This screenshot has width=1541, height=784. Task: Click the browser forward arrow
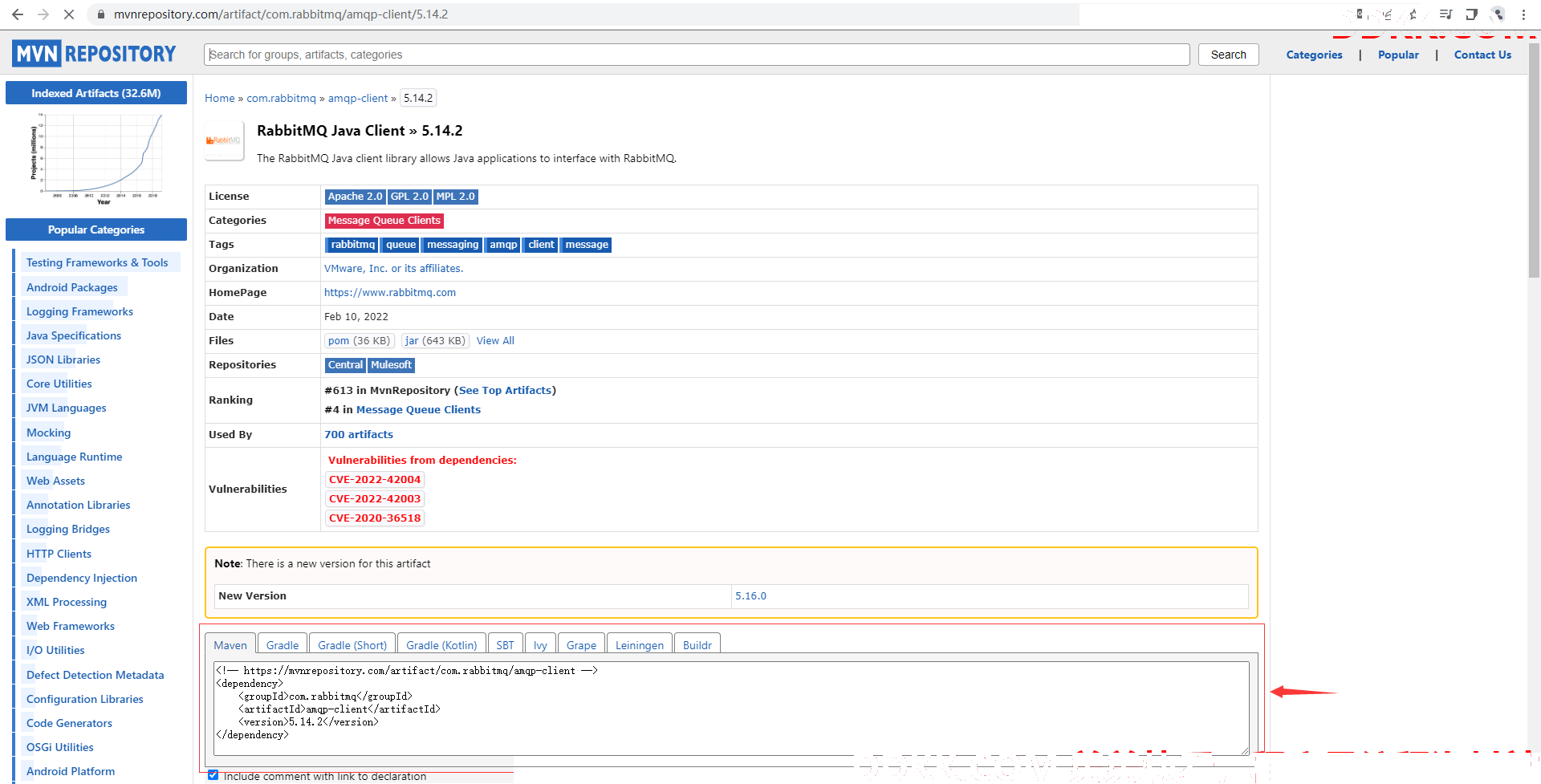tap(43, 14)
